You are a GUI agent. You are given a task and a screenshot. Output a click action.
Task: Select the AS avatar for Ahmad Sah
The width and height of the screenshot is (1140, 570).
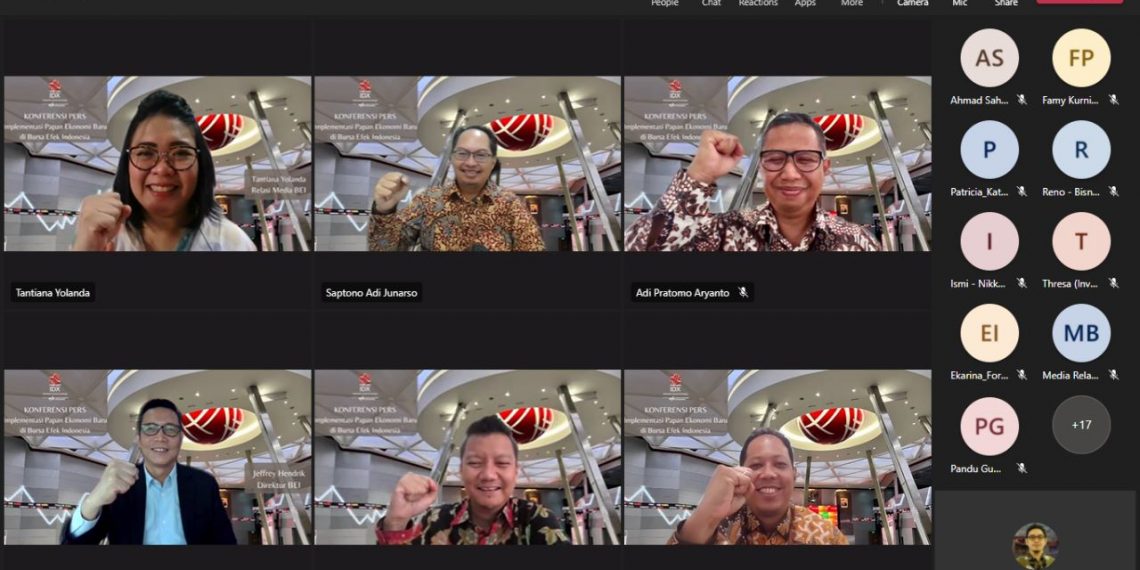pos(990,58)
